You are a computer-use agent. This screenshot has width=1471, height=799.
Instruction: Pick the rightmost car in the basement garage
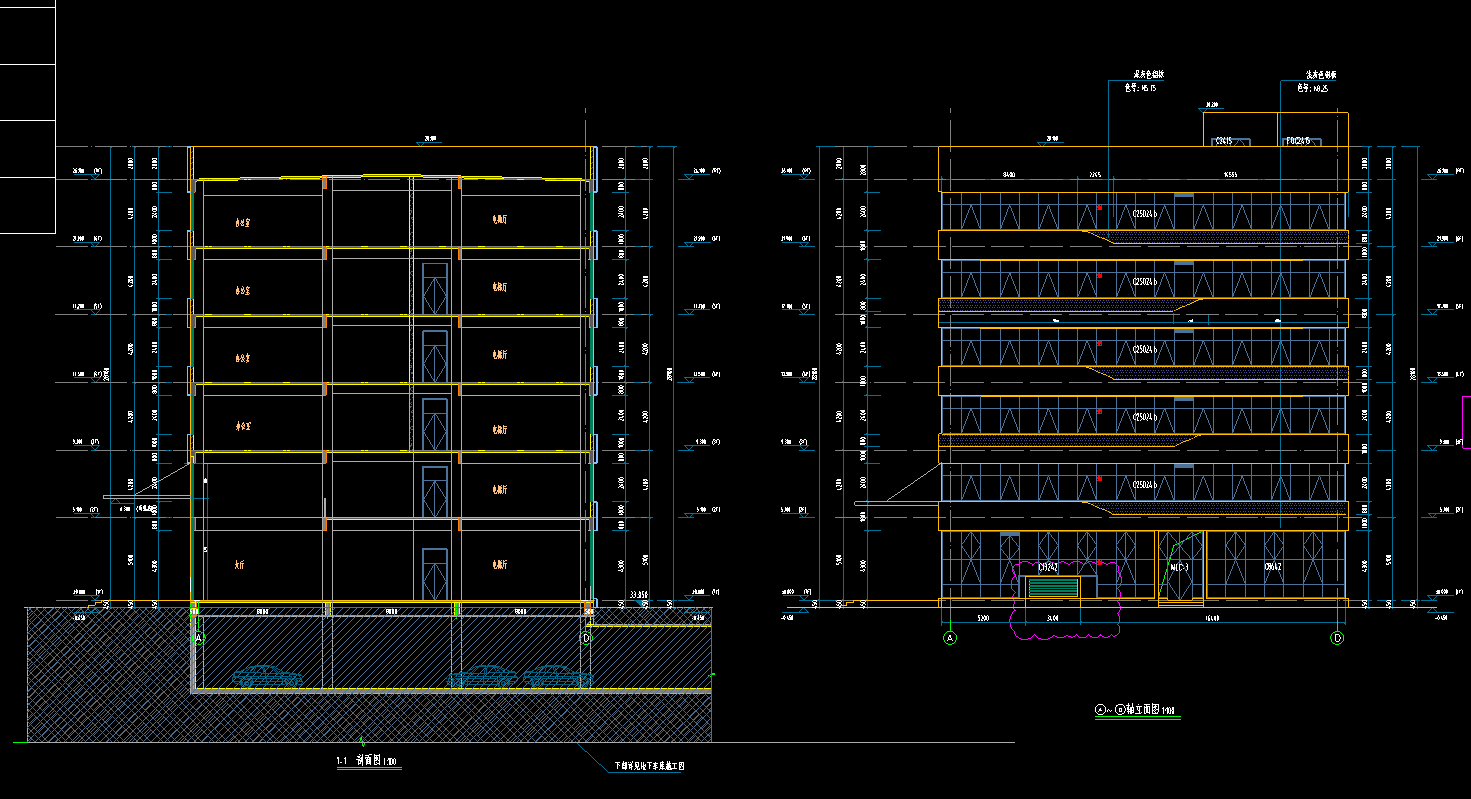click(x=557, y=677)
